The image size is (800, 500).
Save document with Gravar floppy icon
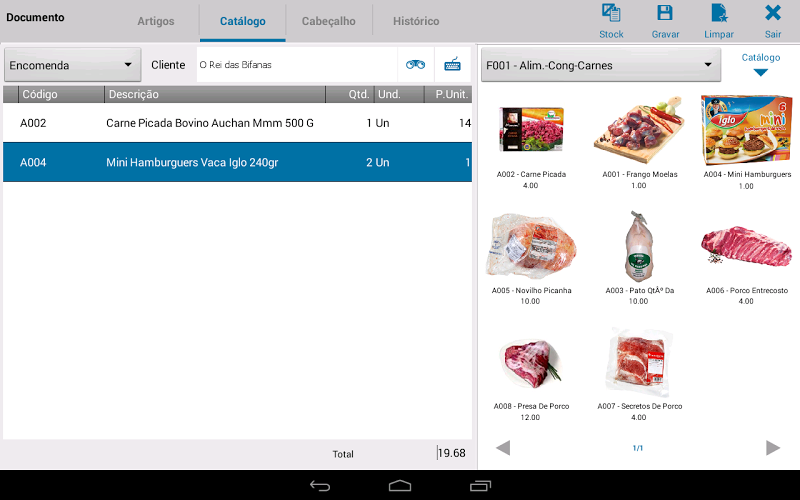click(x=665, y=21)
